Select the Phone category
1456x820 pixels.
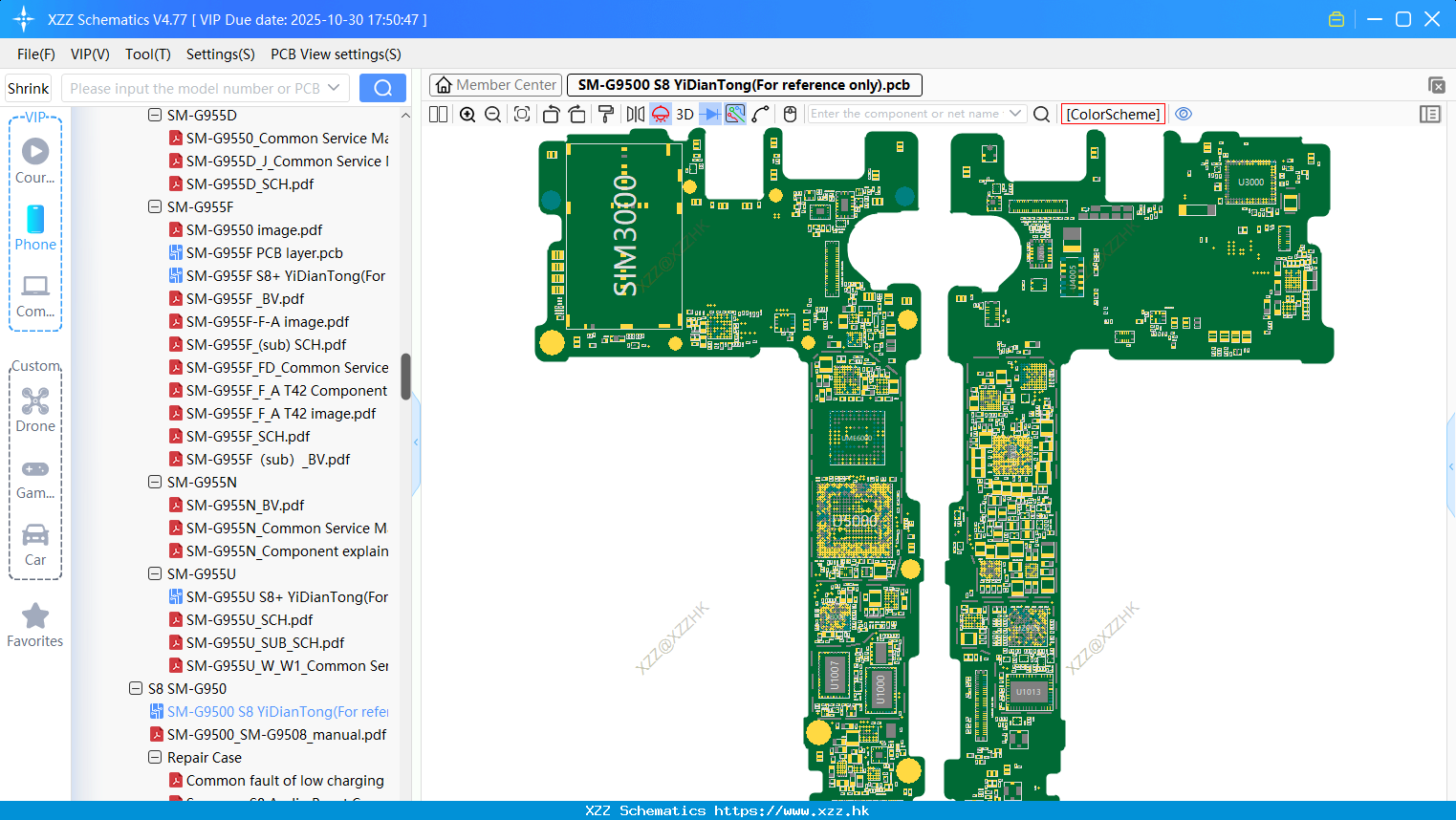coord(35,228)
